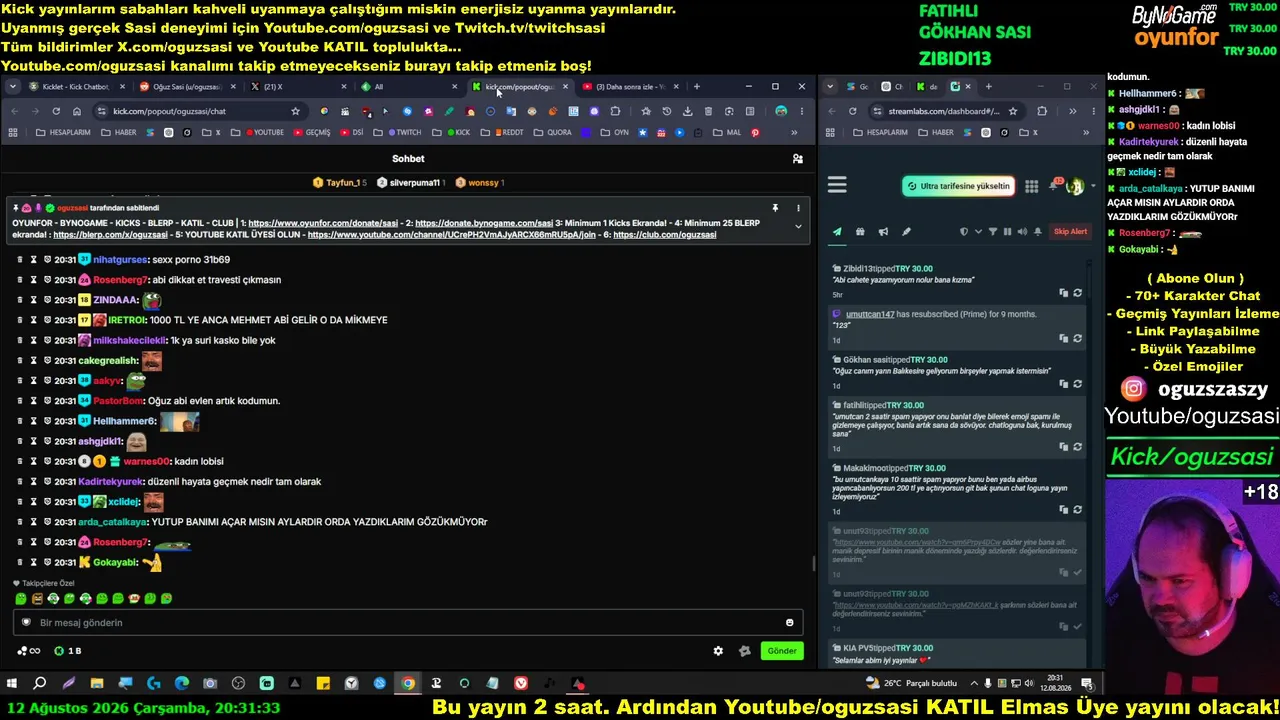
Task: Replay the Zibidi13 tip alert
Action: [1077, 293]
